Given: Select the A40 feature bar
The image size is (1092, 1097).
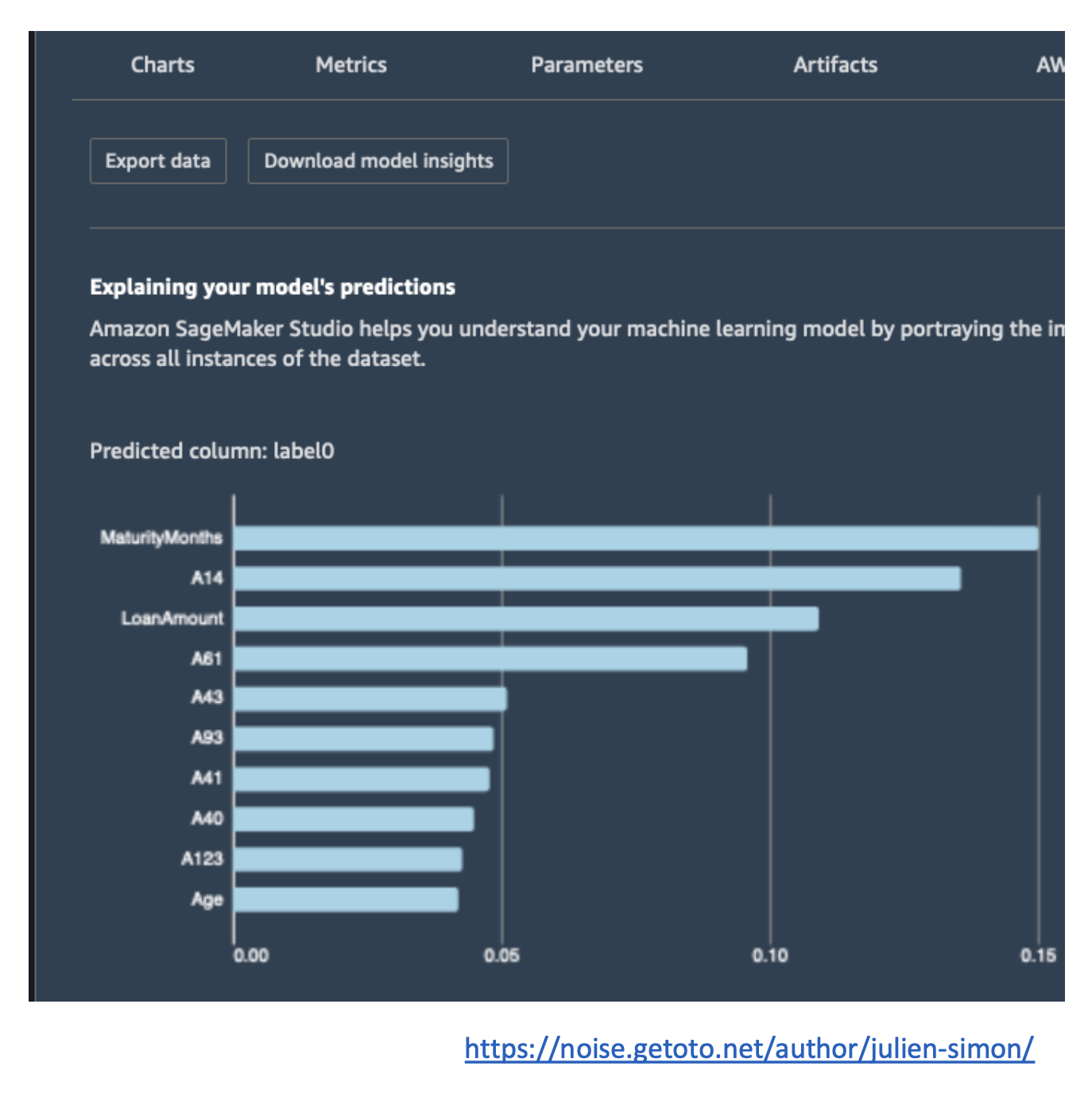Looking at the screenshot, I should pos(354,819).
